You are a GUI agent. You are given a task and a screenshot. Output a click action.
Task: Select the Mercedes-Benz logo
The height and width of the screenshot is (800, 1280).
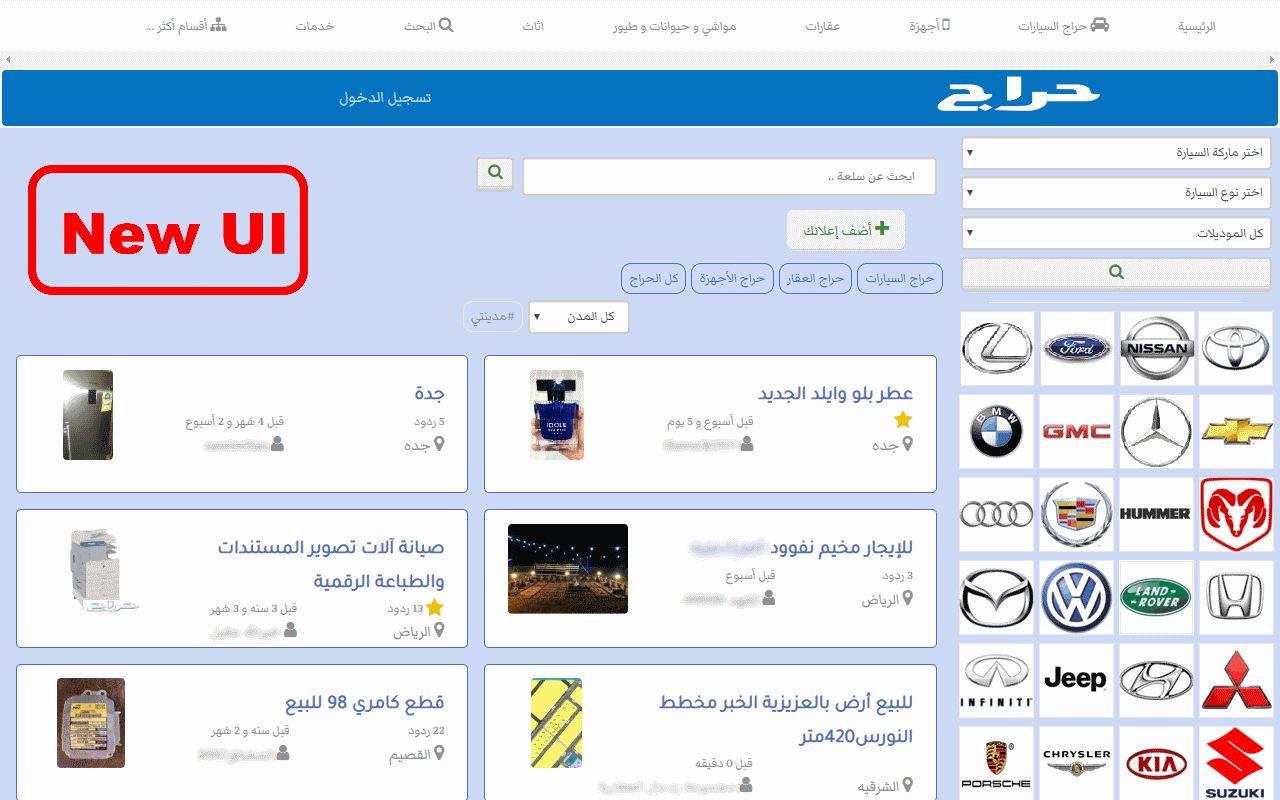click(x=1156, y=432)
